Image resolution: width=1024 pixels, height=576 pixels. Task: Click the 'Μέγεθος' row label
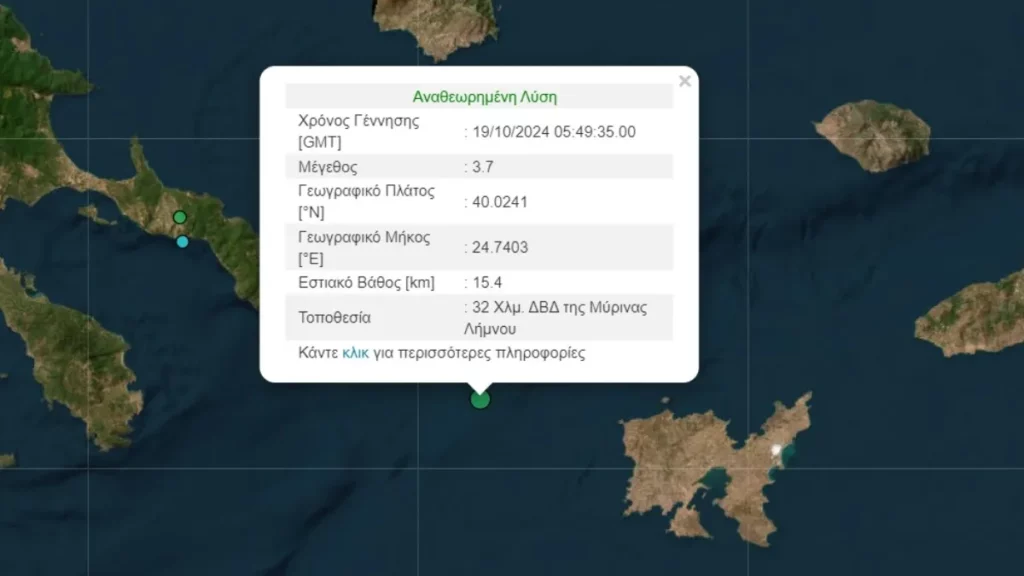click(x=328, y=167)
